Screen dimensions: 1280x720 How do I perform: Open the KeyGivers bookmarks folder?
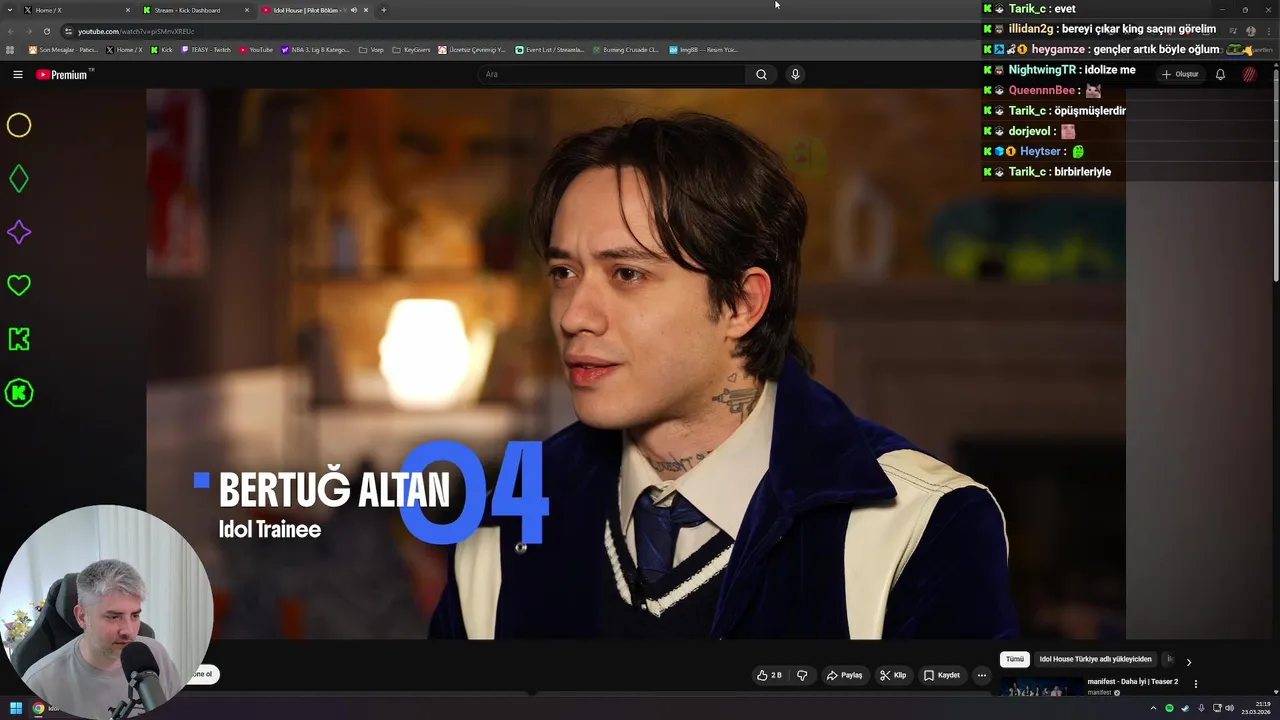coord(412,49)
